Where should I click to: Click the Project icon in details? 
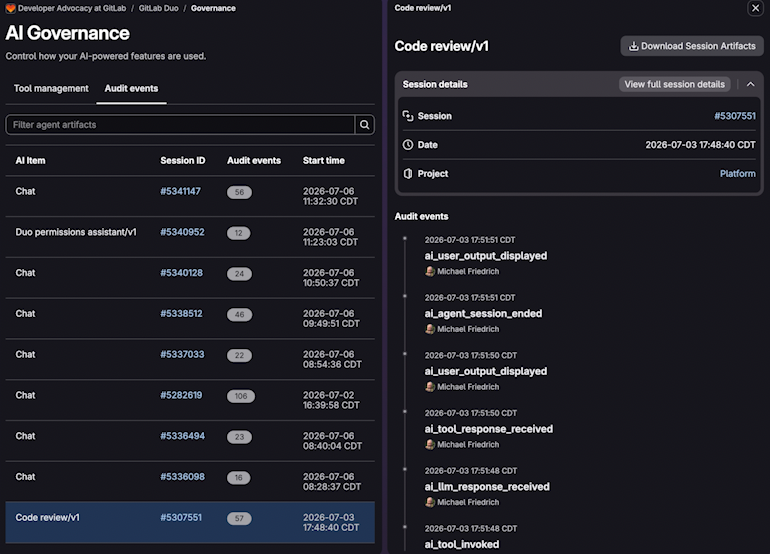click(408, 174)
